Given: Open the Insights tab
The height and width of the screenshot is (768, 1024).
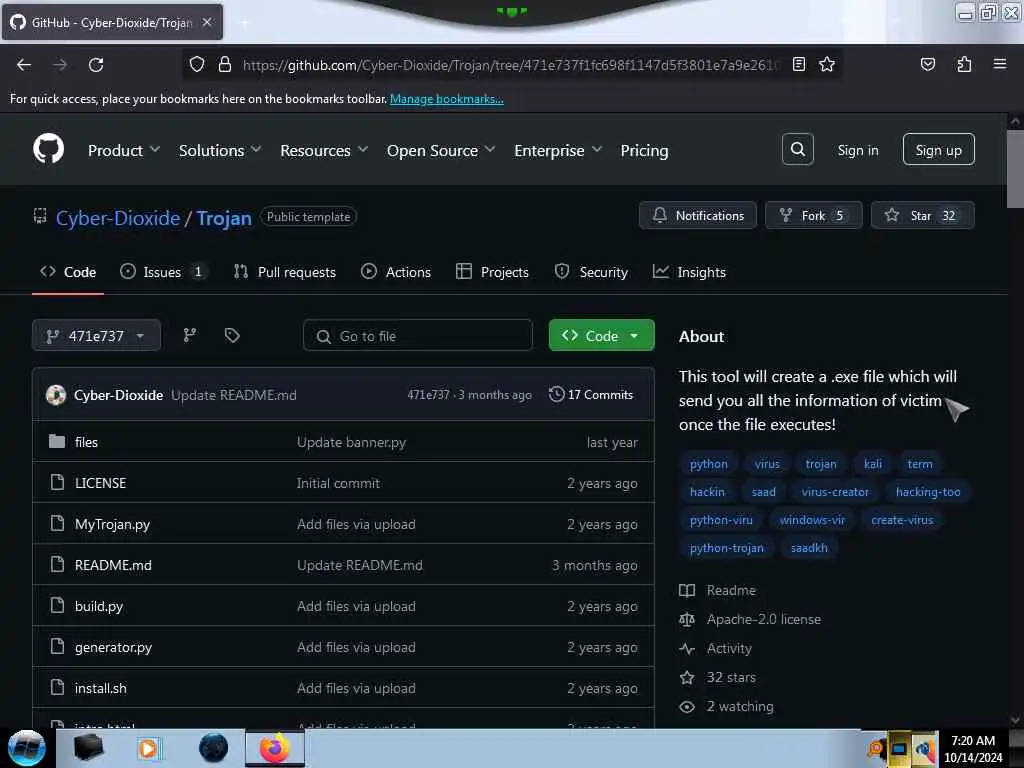Looking at the screenshot, I should [689, 272].
